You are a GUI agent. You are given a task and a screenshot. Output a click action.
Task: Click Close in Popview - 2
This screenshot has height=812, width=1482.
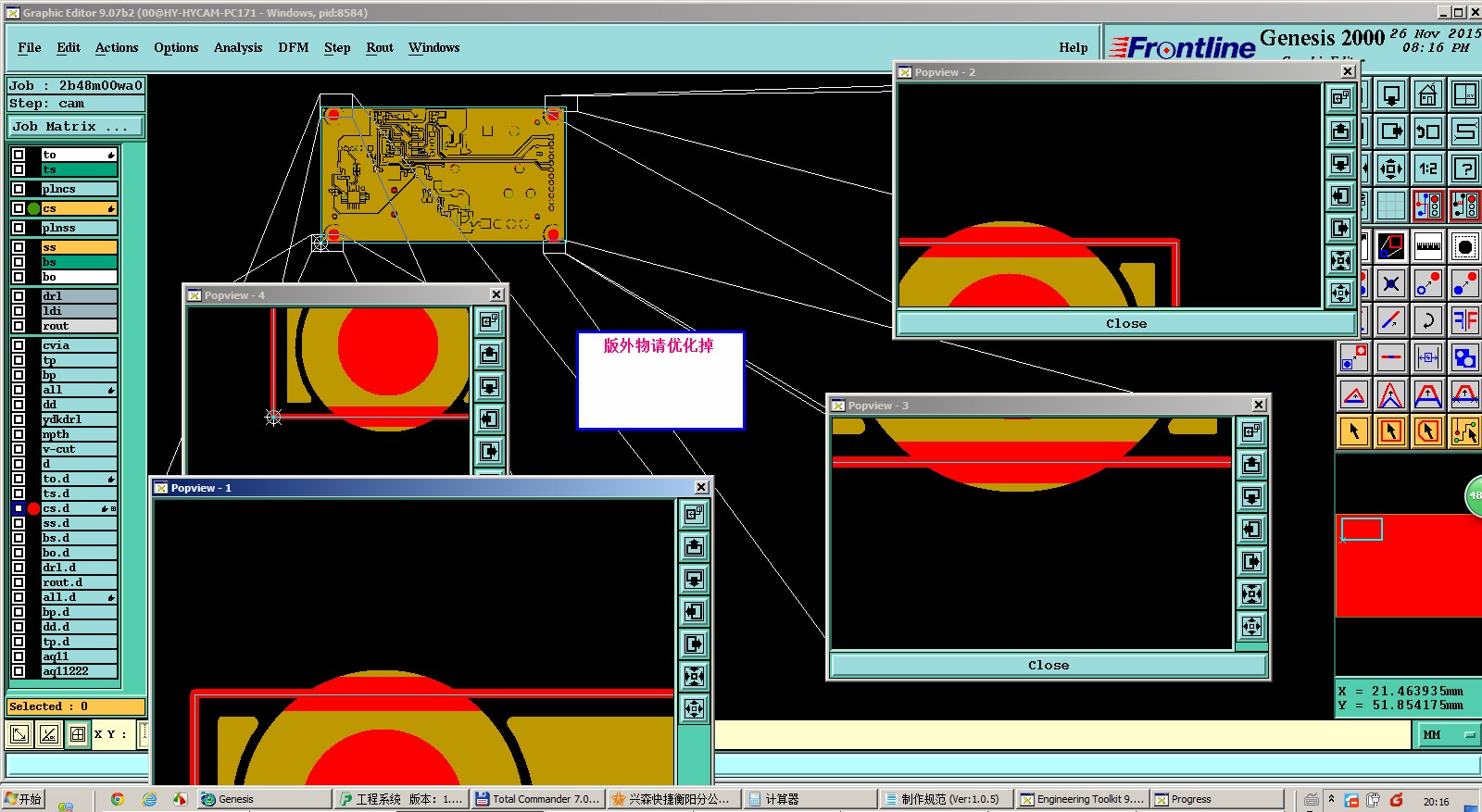tap(1125, 323)
